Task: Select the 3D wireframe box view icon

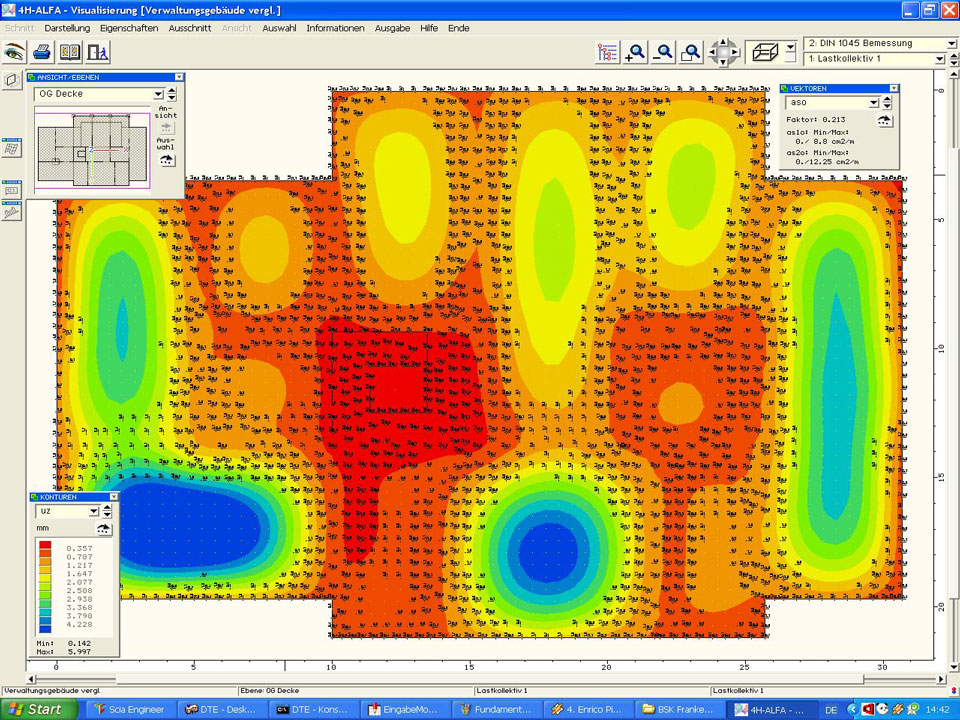Action: point(765,52)
